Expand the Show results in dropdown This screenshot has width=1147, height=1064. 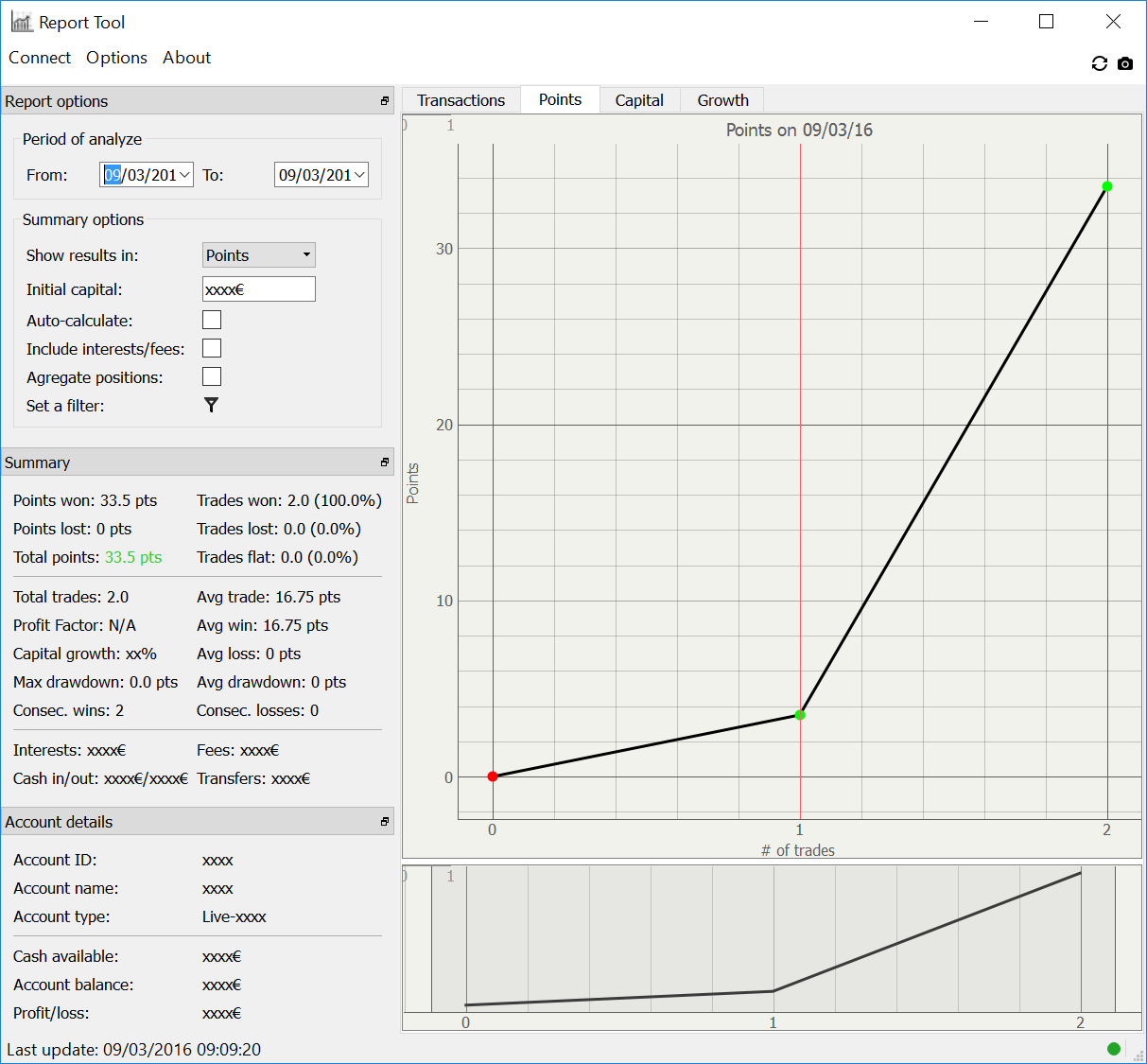tap(259, 255)
